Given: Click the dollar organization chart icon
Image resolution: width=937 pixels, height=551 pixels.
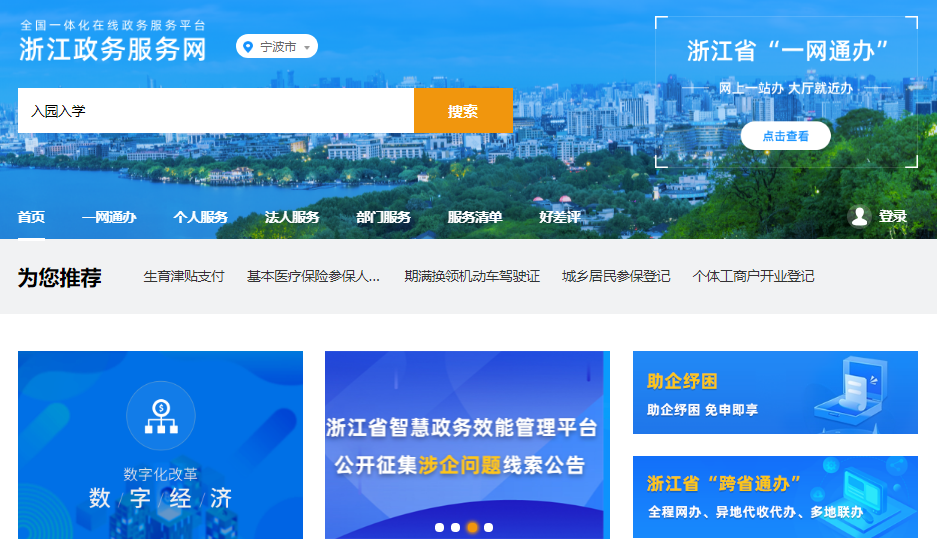Looking at the screenshot, I should click(161, 416).
